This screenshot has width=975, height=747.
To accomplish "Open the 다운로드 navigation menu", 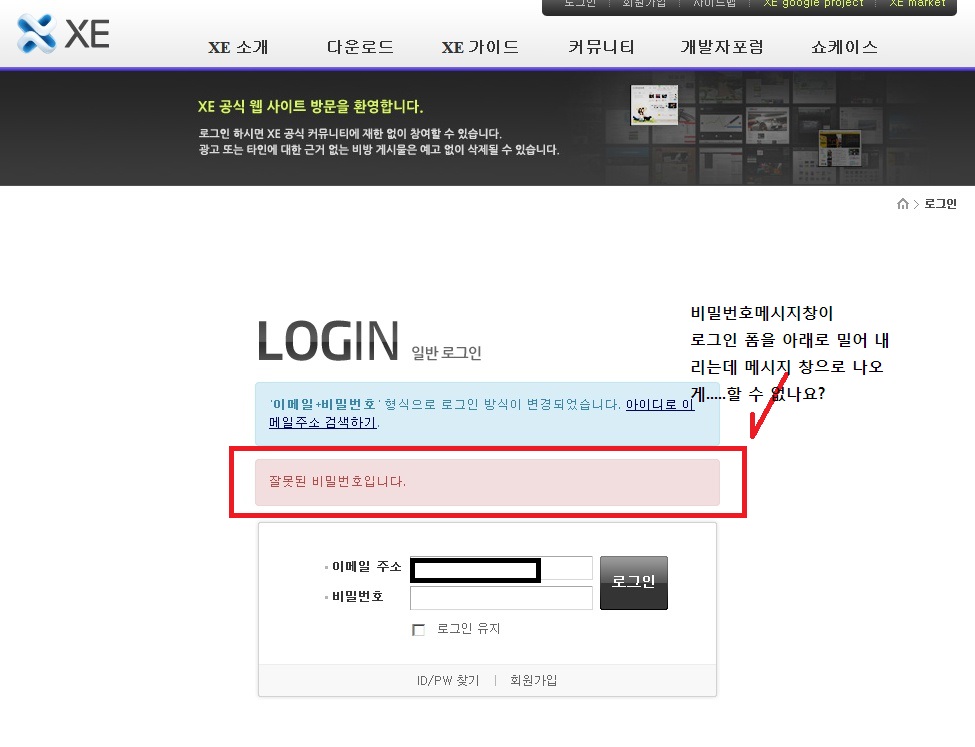I will pos(359,46).
